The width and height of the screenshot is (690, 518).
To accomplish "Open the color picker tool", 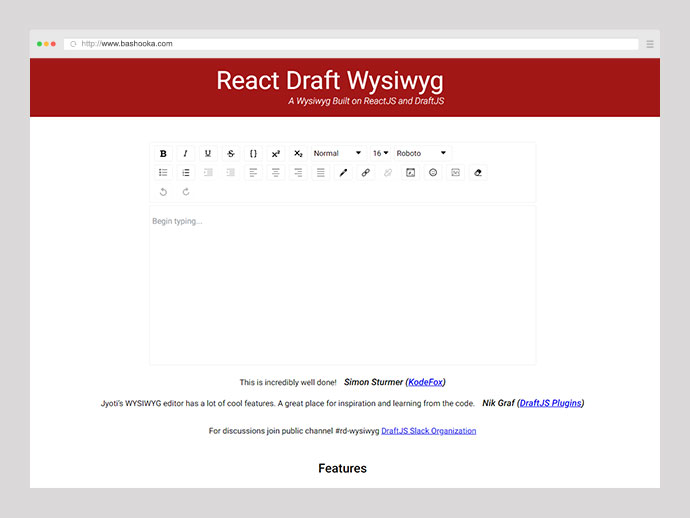I will (343, 173).
